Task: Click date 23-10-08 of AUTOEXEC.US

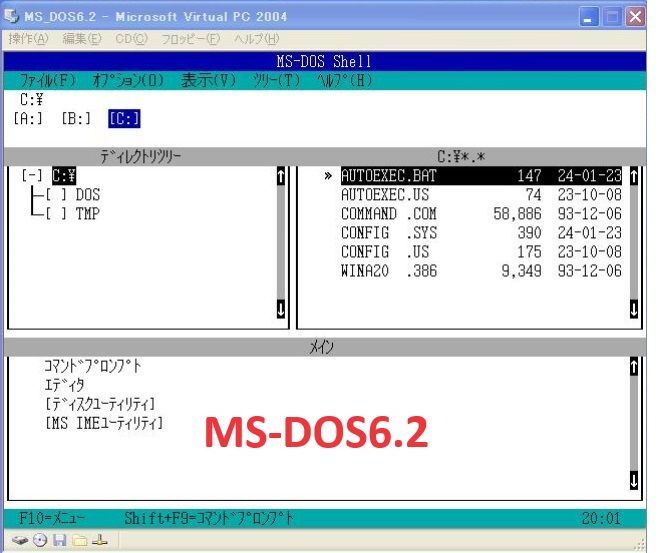Action: pyautogui.click(x=590, y=195)
